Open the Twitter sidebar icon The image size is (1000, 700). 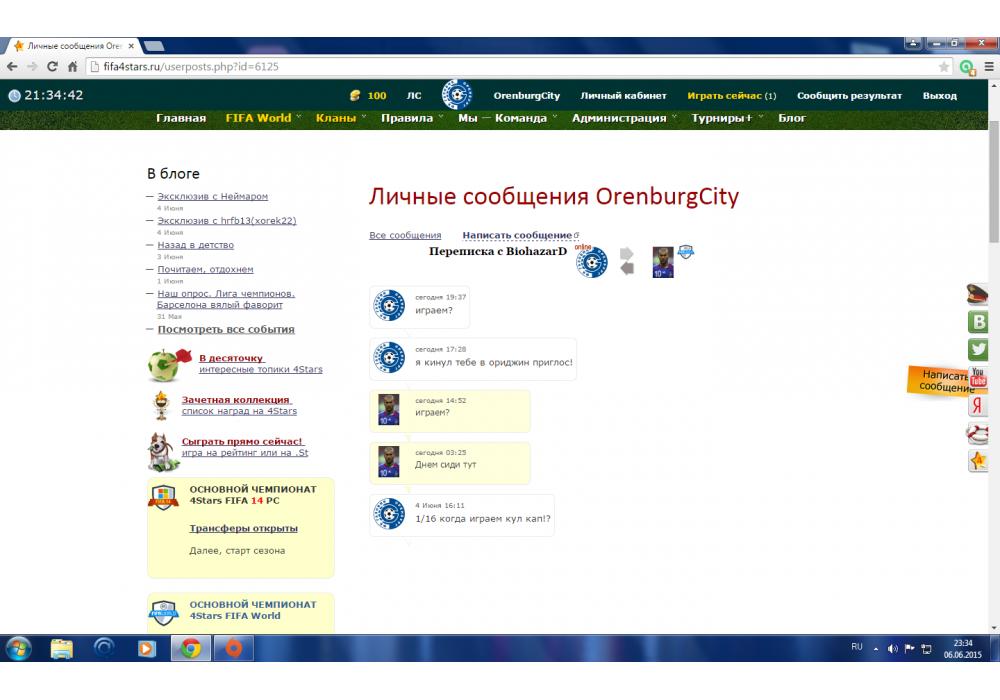tap(978, 349)
